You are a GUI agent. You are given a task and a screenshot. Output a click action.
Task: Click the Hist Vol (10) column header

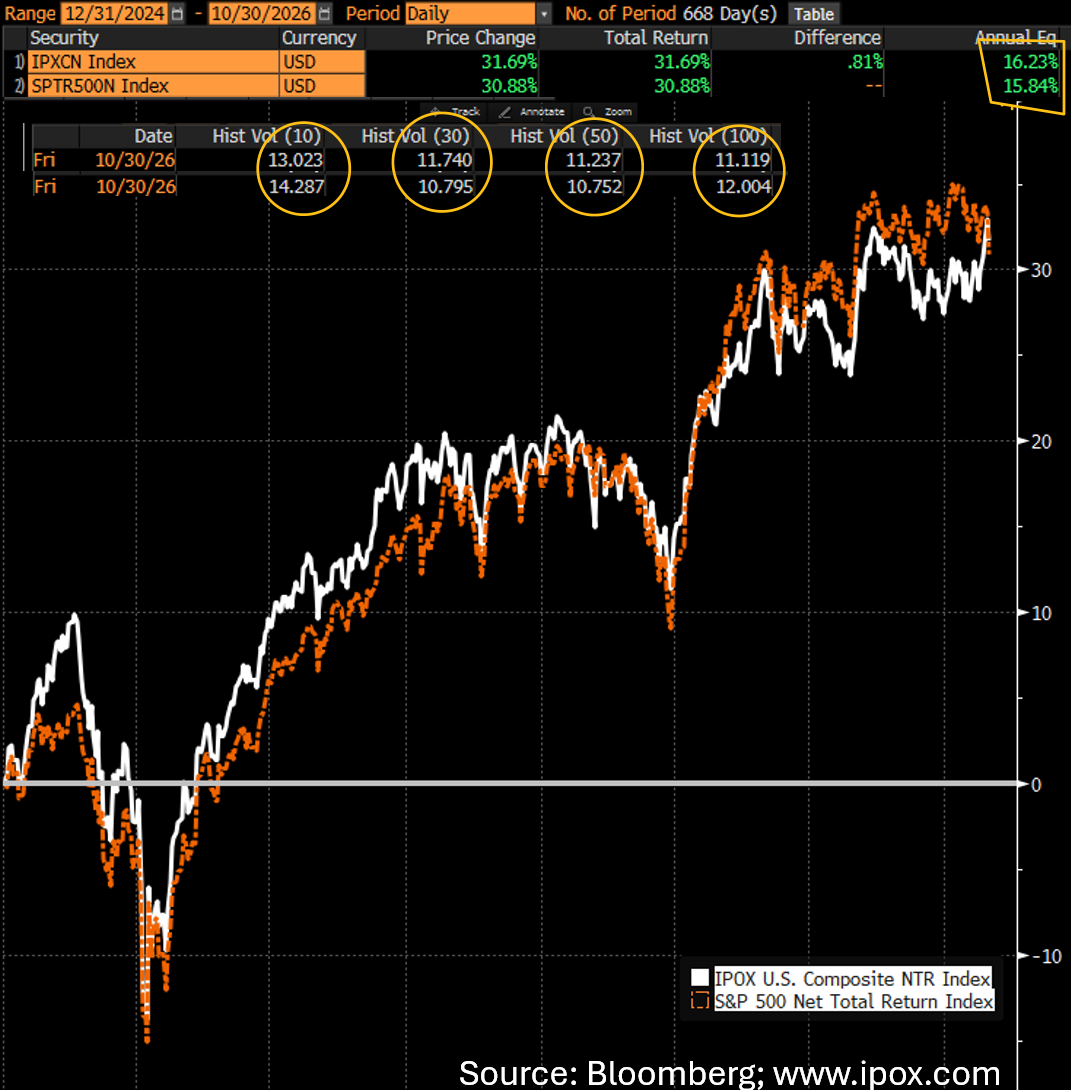(266, 136)
